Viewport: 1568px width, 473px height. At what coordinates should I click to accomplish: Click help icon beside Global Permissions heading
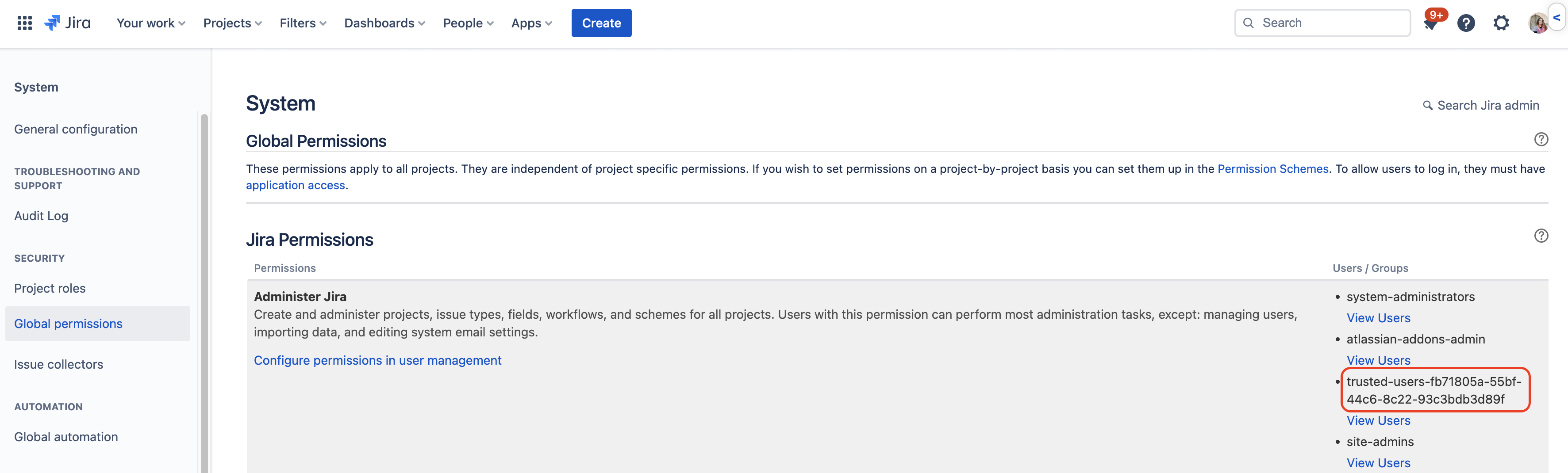click(x=1541, y=140)
